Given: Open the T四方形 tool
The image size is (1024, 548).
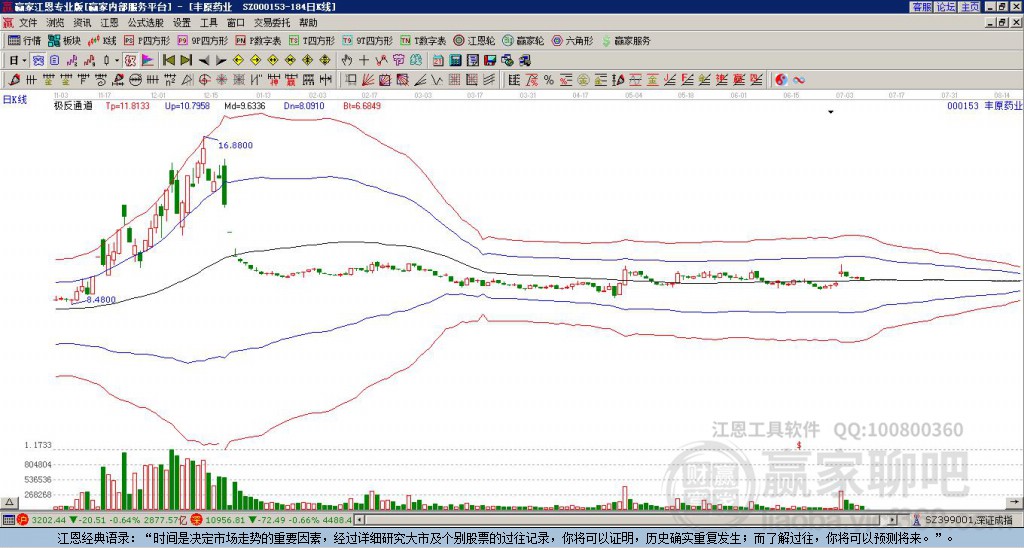Looking at the screenshot, I should 312,41.
